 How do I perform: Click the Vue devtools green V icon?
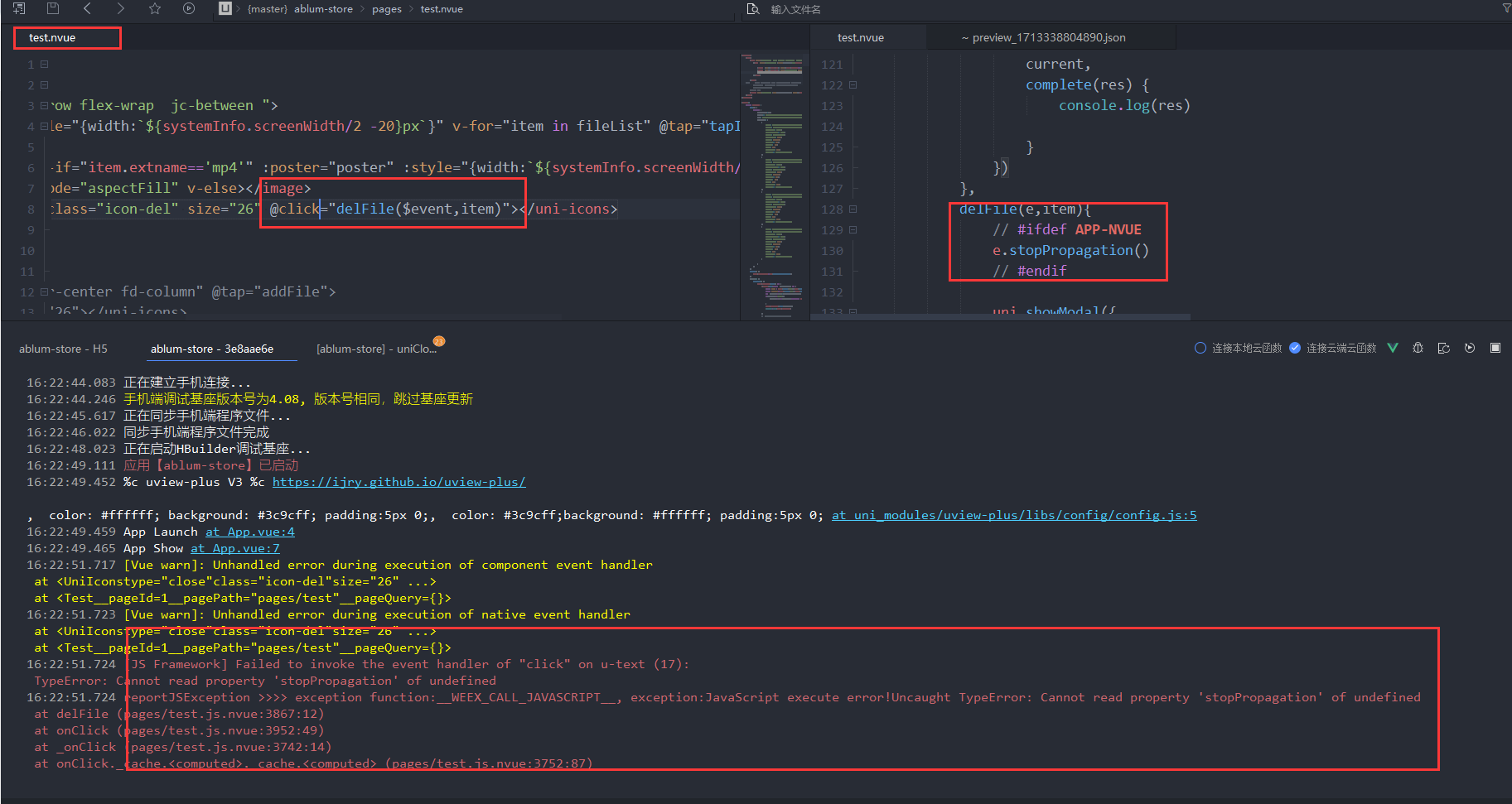tap(1393, 348)
